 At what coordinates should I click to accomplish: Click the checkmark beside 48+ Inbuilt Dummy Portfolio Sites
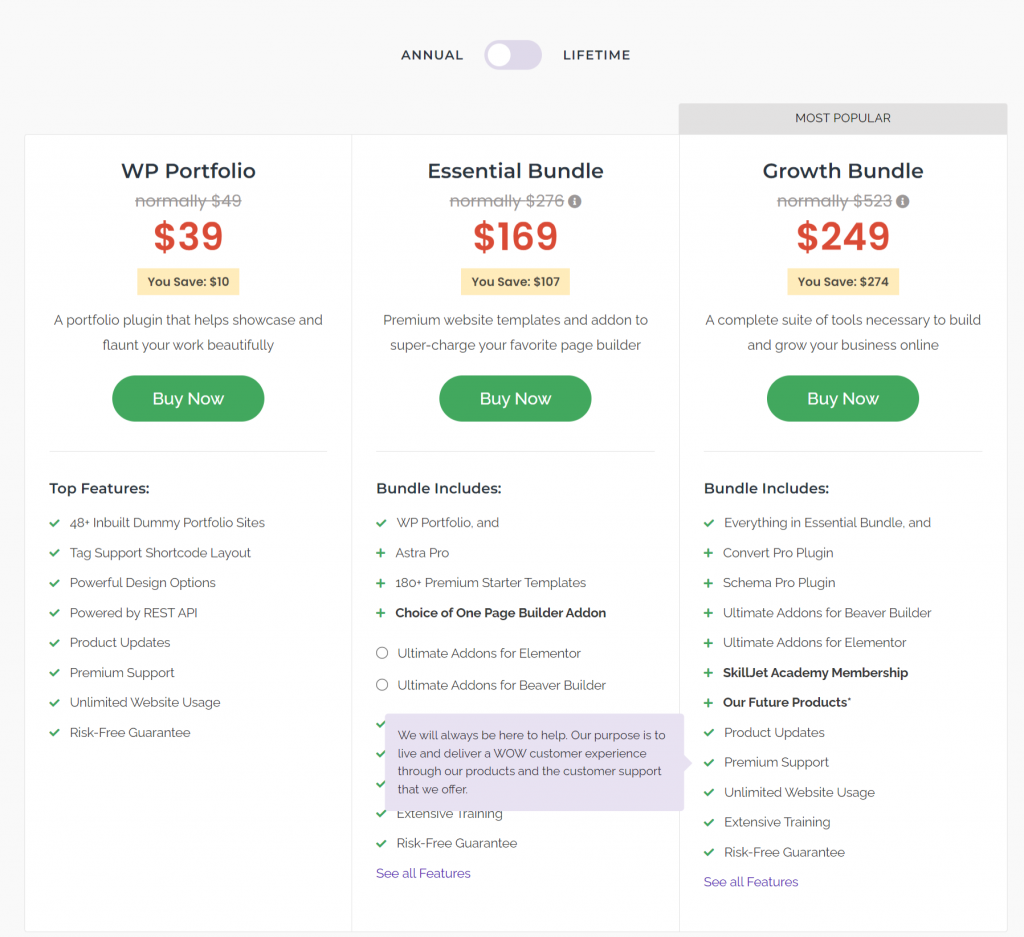(x=54, y=522)
